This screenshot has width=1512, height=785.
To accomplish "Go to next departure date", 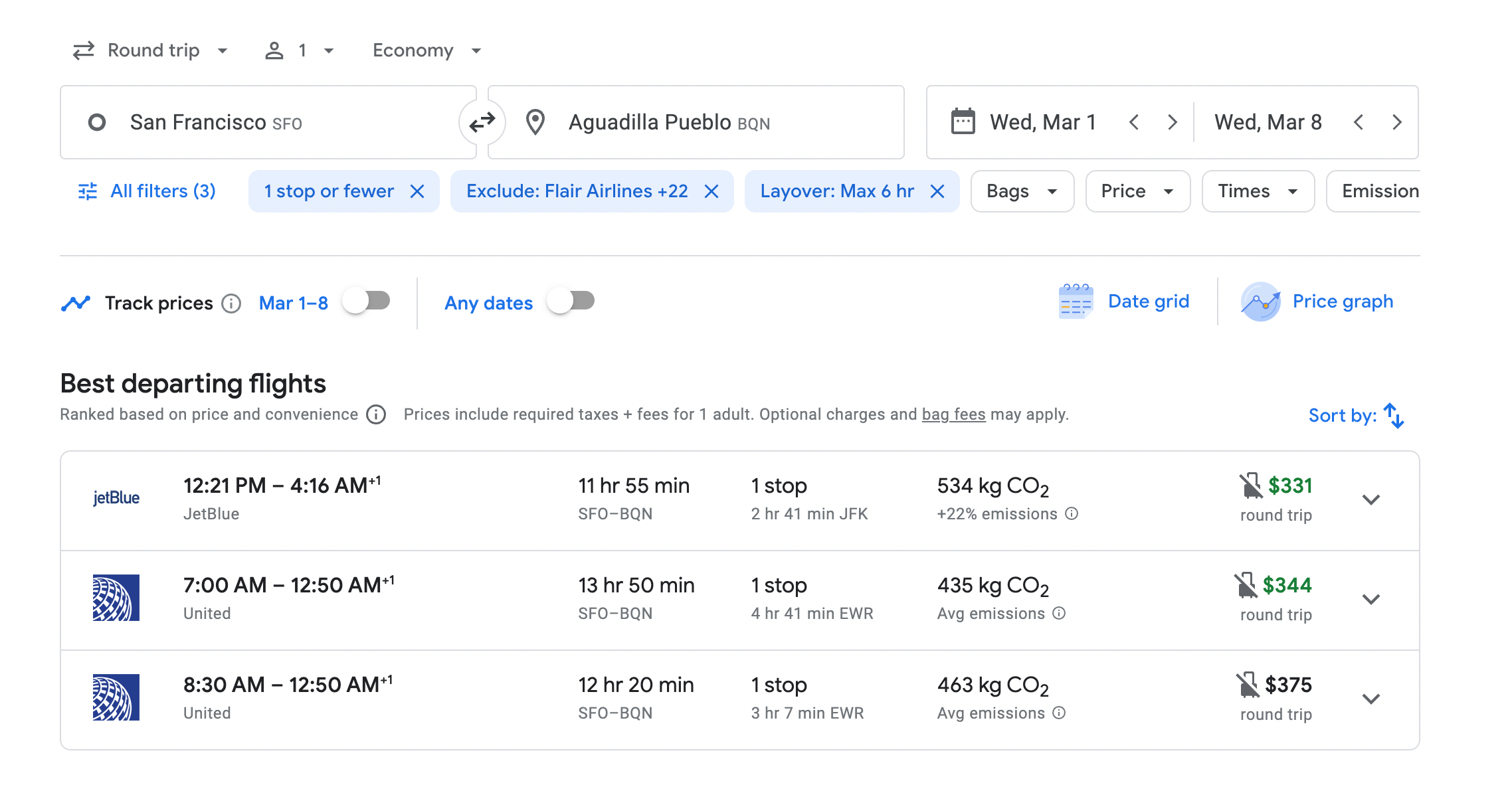I will click(1172, 122).
